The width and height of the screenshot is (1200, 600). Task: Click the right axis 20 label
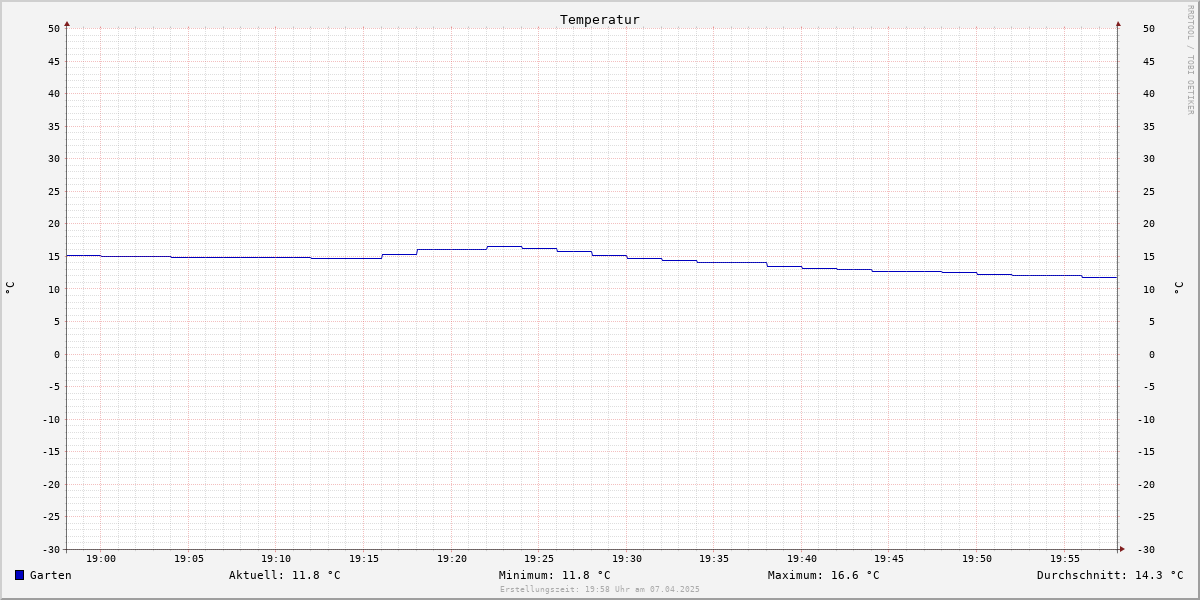pyautogui.click(x=1149, y=224)
